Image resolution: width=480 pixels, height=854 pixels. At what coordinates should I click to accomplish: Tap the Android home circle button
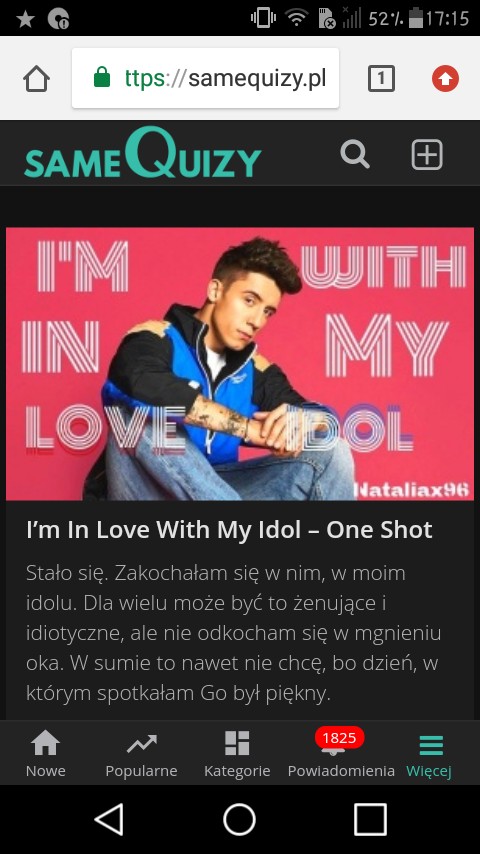pyautogui.click(x=240, y=819)
